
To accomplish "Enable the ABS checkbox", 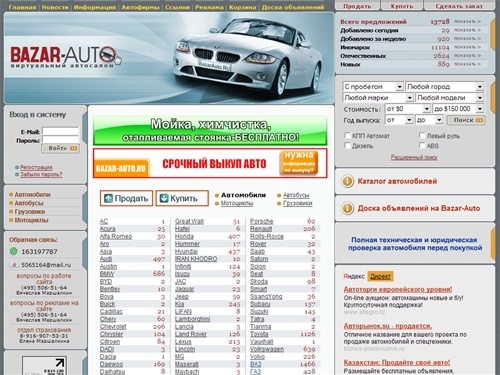I will (422, 145).
